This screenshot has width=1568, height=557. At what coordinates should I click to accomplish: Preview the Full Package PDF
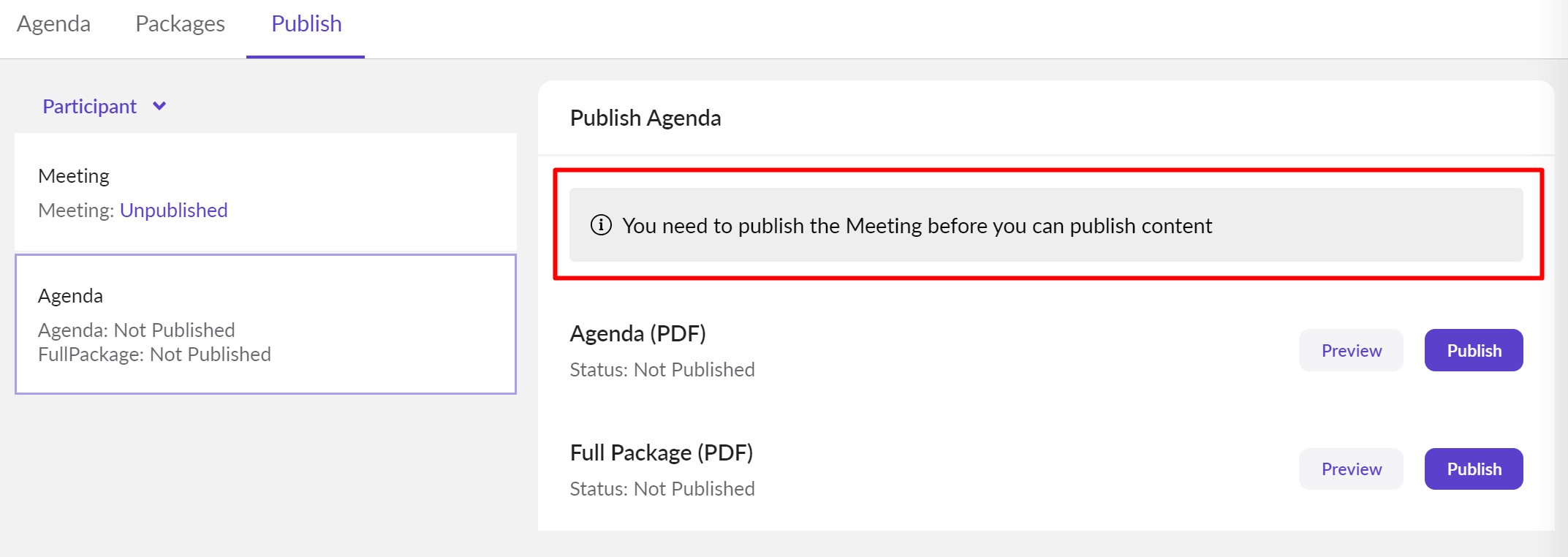point(1350,469)
